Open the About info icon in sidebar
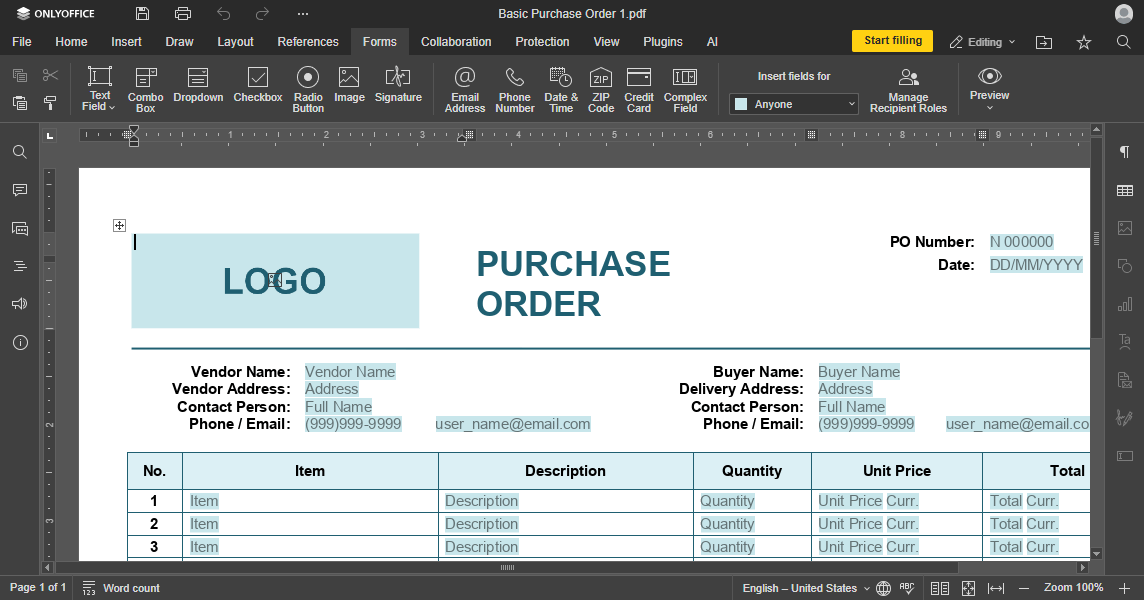Viewport: 1144px width, 600px height. click(x=20, y=342)
